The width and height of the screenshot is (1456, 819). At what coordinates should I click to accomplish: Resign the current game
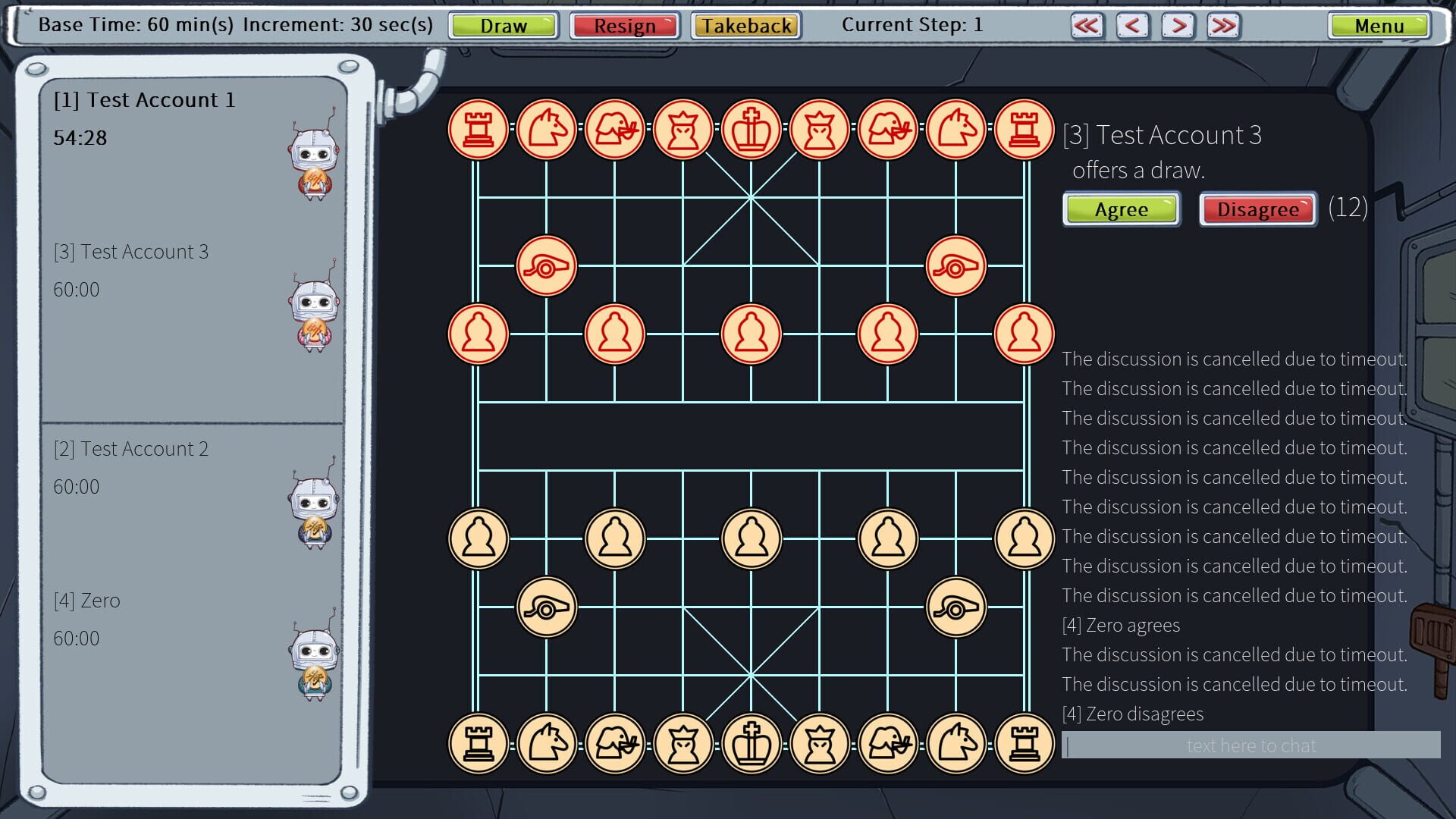pos(624,25)
